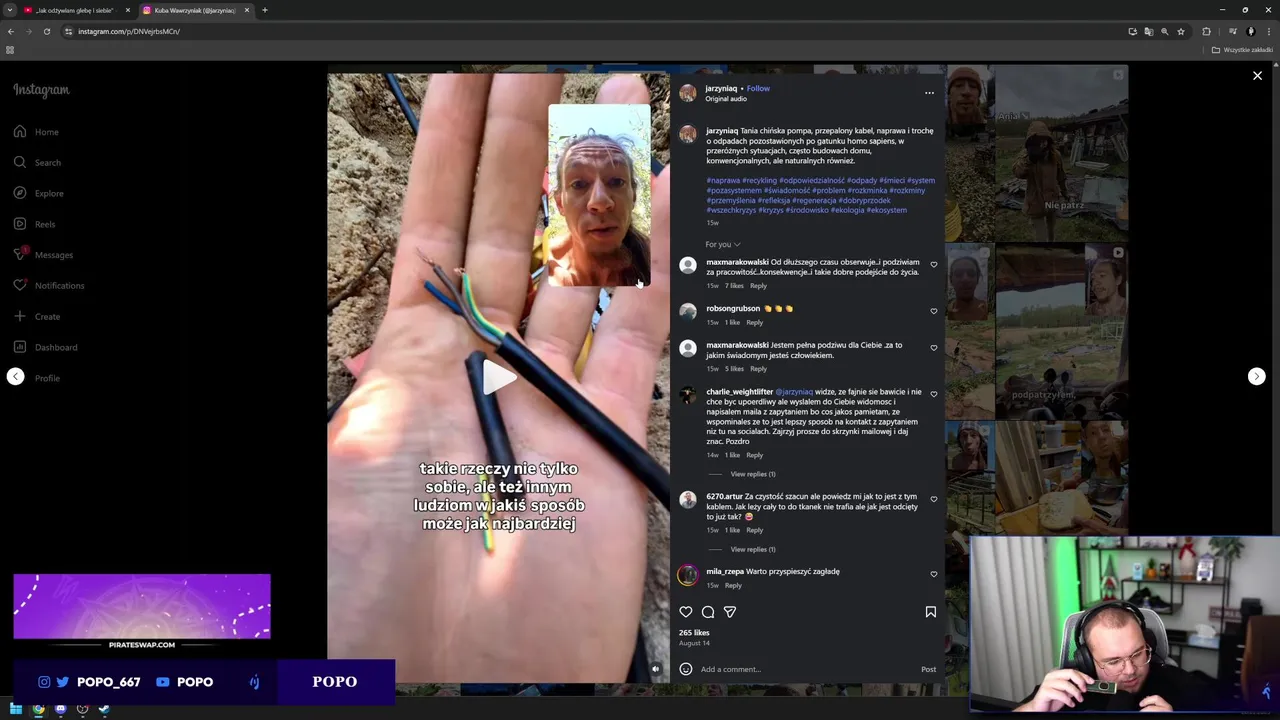Open the #naprawa hashtag

point(723,180)
